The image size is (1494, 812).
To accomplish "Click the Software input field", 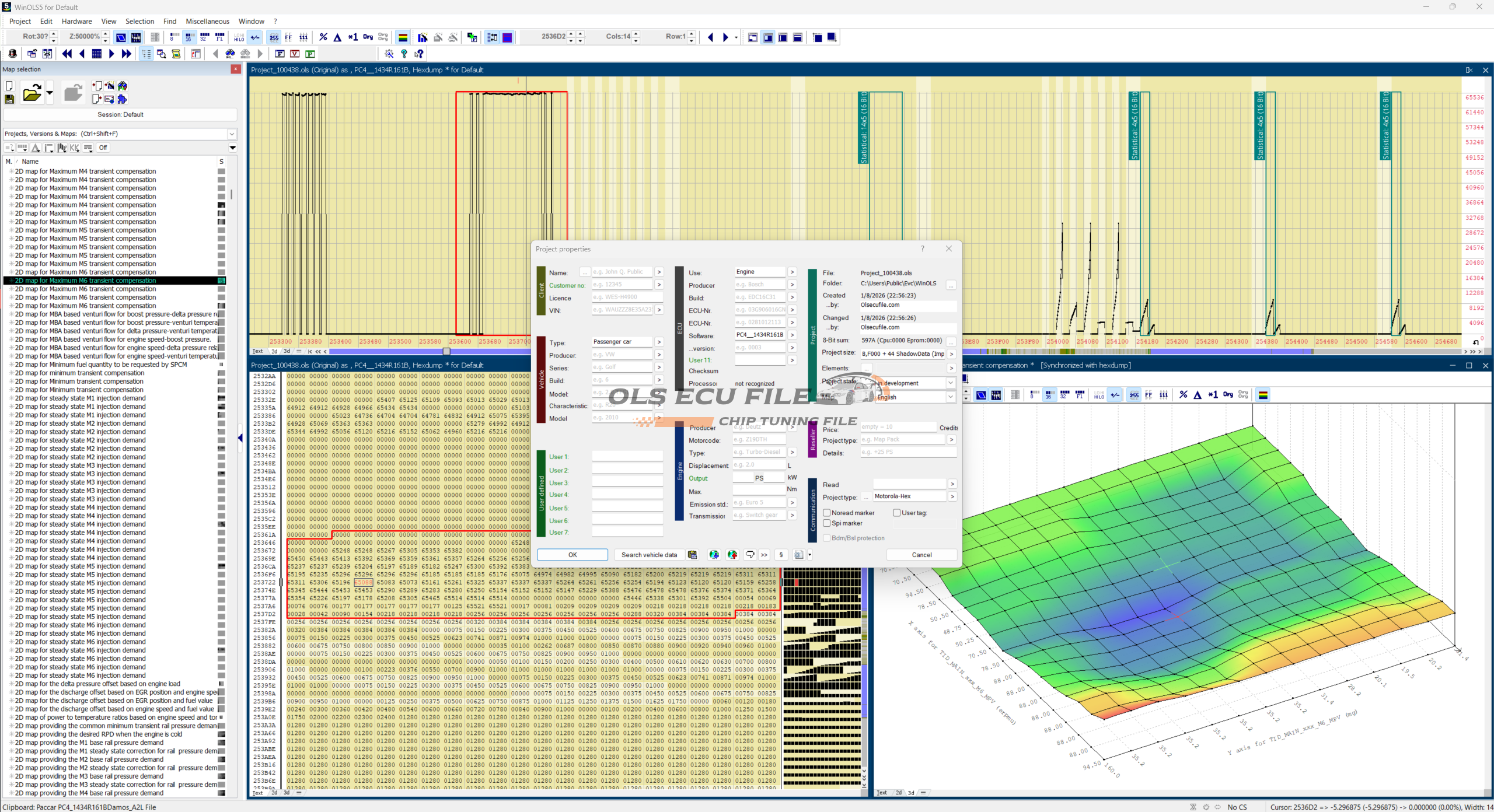I will coord(759,335).
